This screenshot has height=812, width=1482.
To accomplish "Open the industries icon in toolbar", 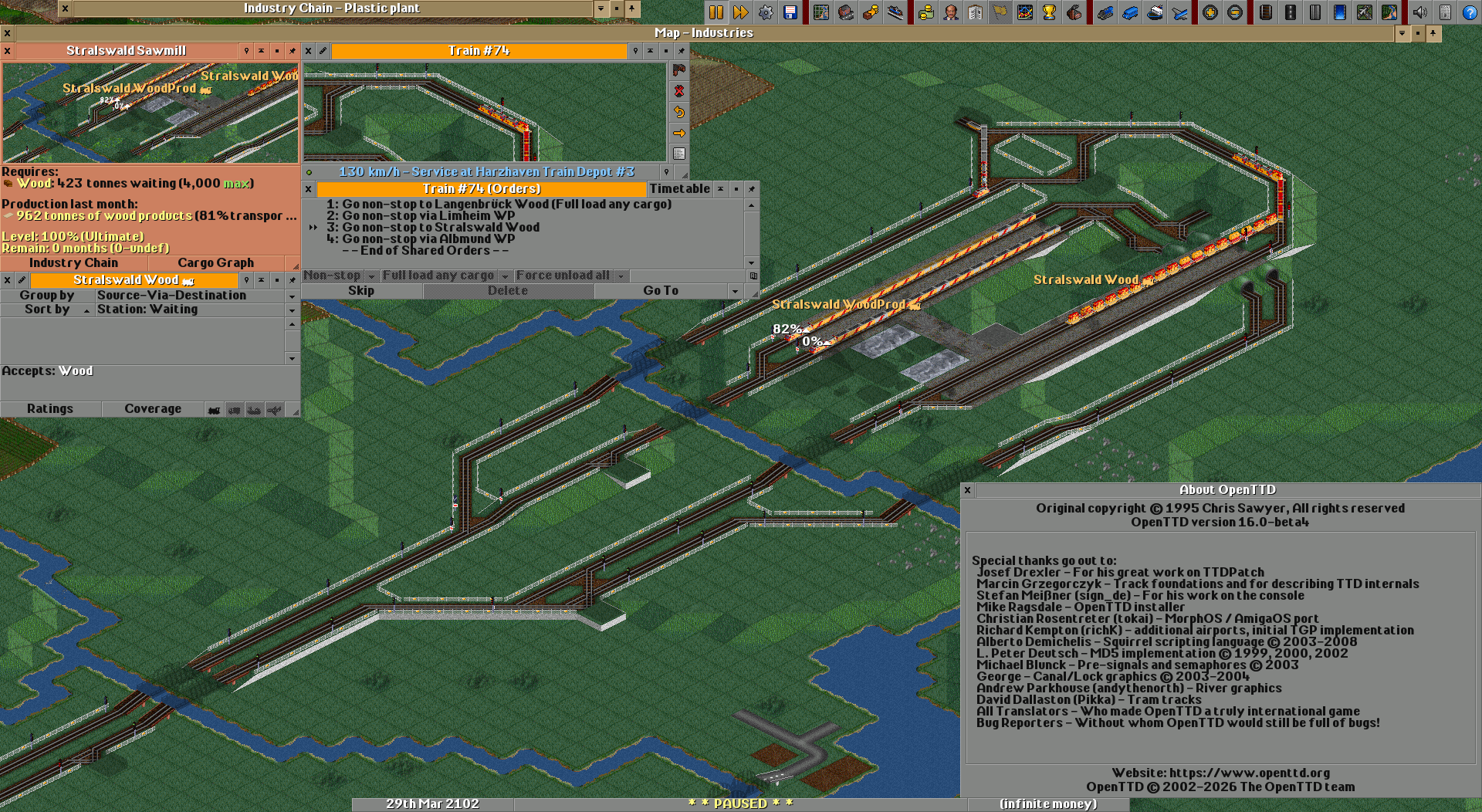I will click(1074, 12).
